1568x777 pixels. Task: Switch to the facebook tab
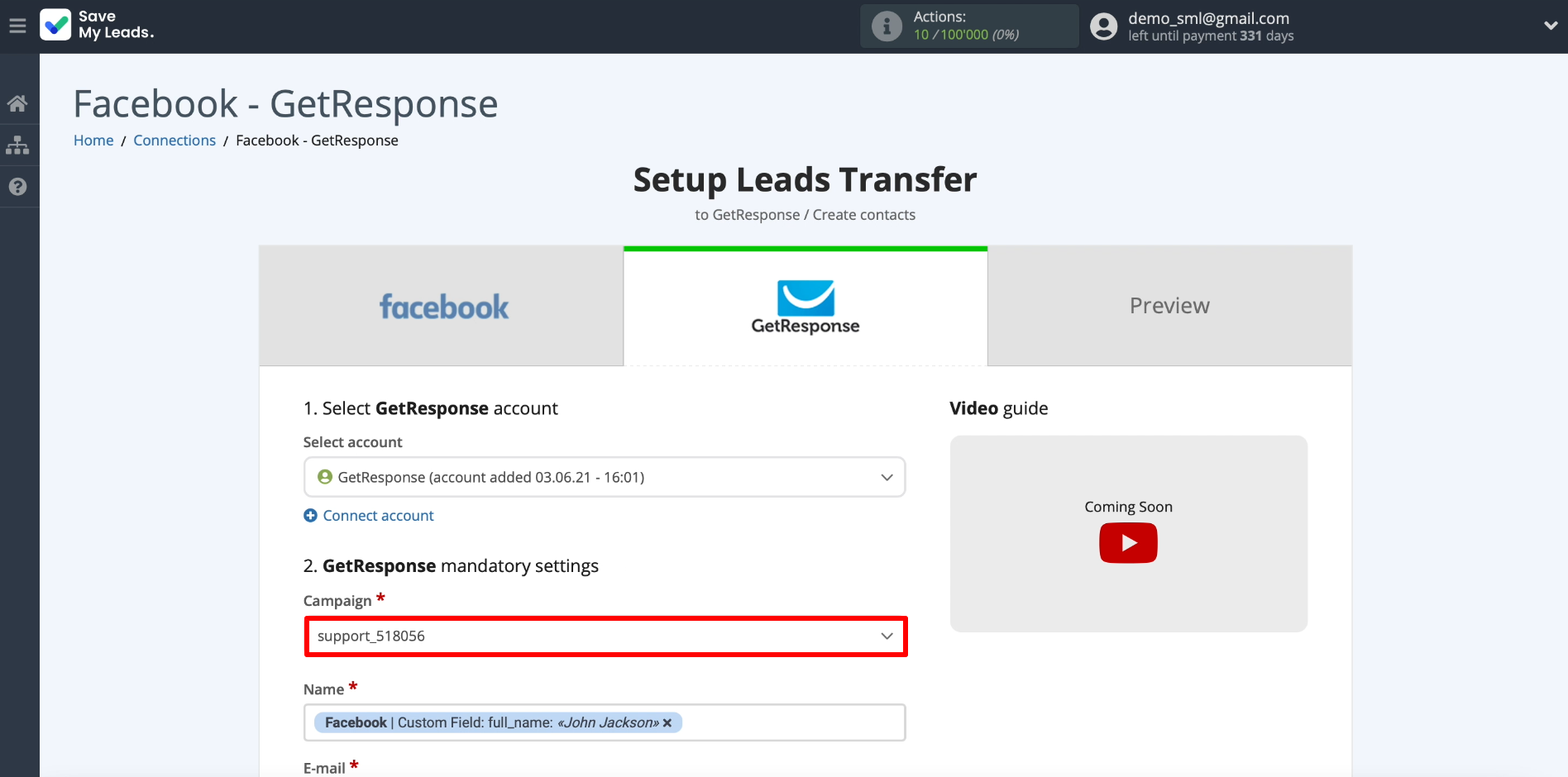pyautogui.click(x=442, y=306)
